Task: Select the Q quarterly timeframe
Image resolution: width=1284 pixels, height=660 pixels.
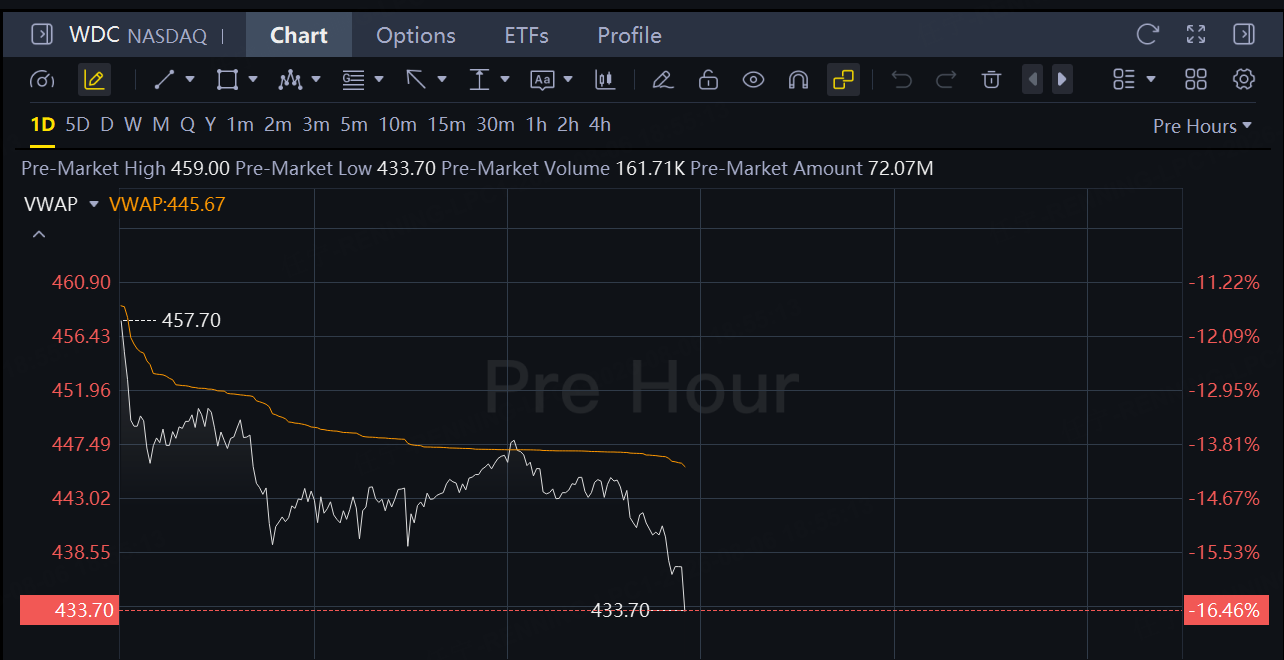Action: point(187,125)
